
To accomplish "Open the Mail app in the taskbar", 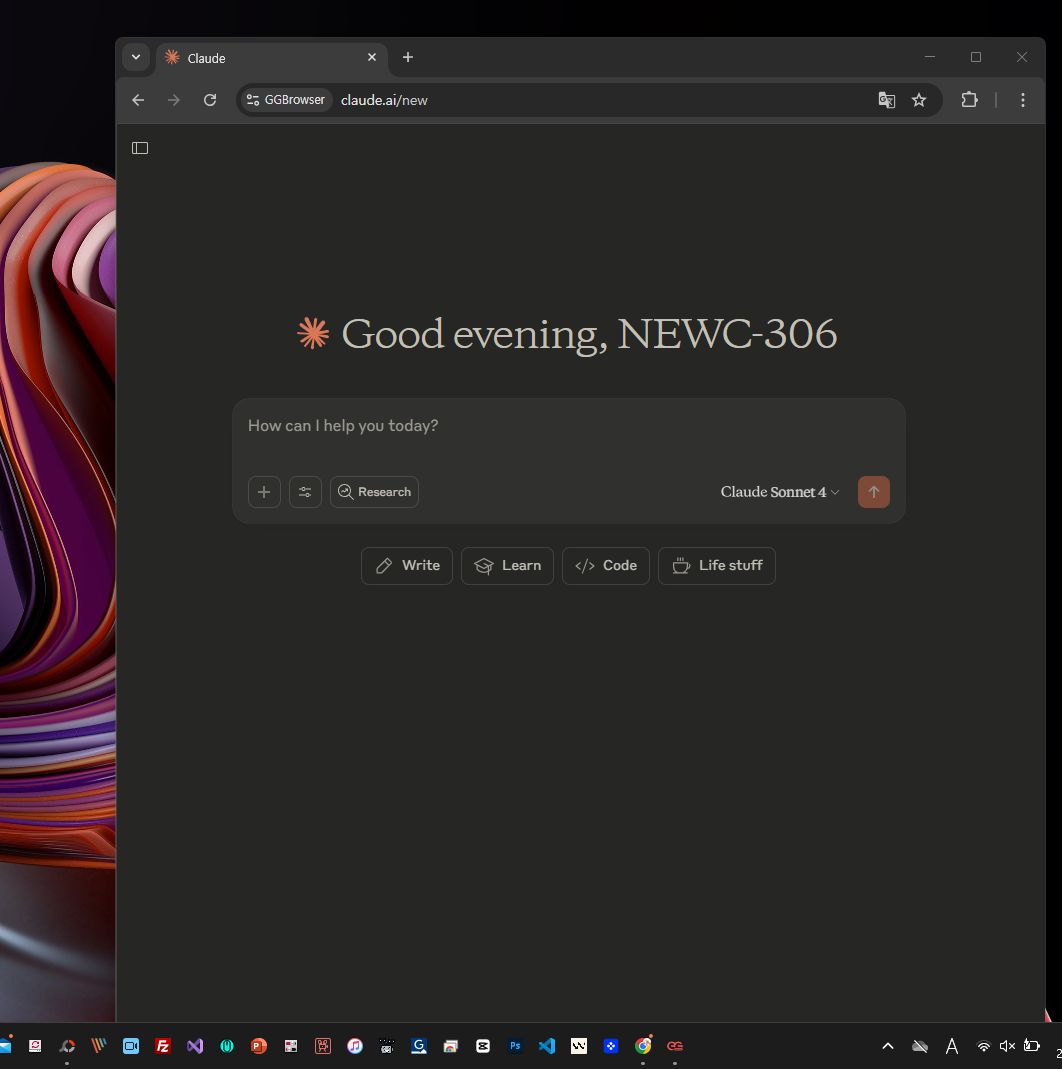I will coord(5,1046).
